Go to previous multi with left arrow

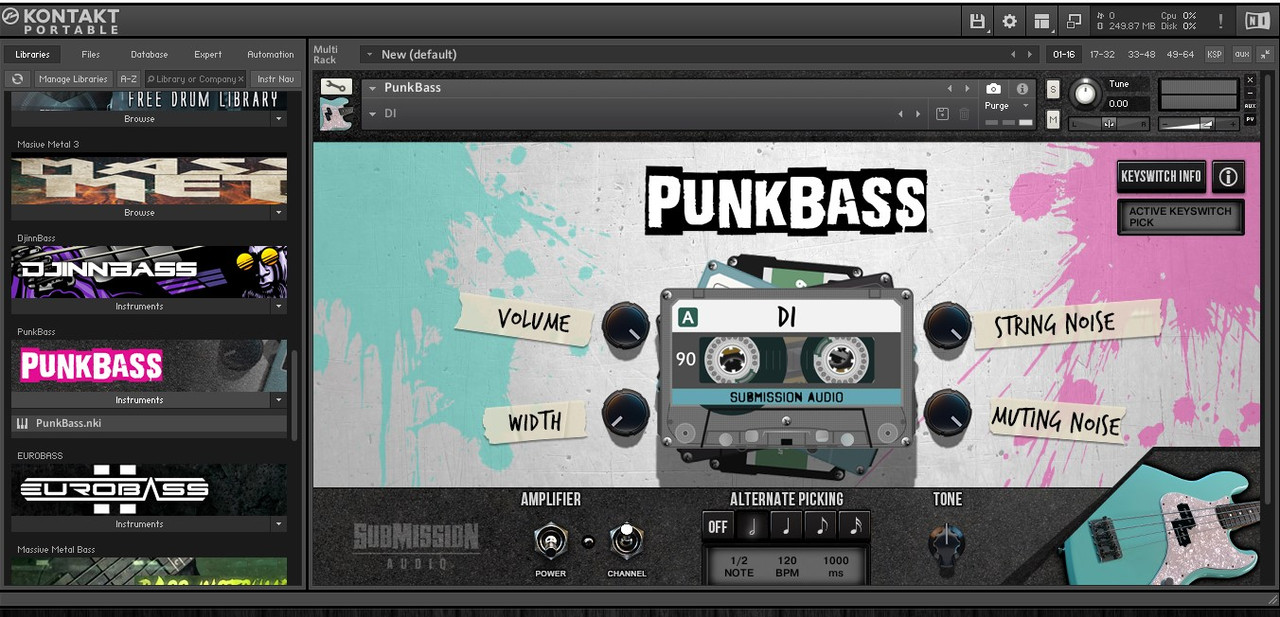point(1013,55)
